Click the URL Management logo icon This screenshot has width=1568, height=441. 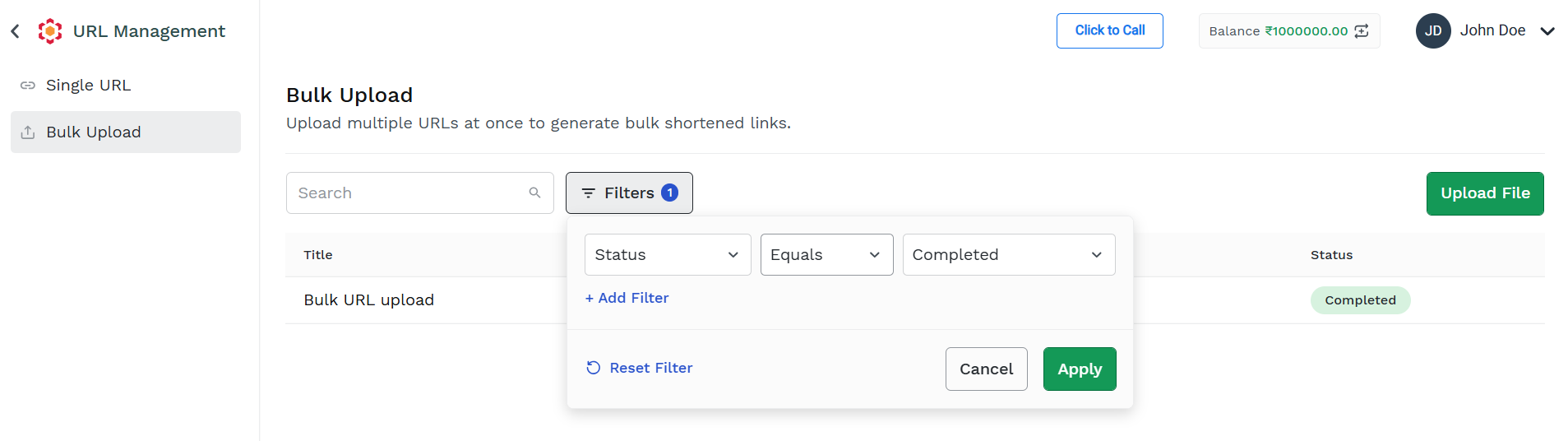pos(50,31)
